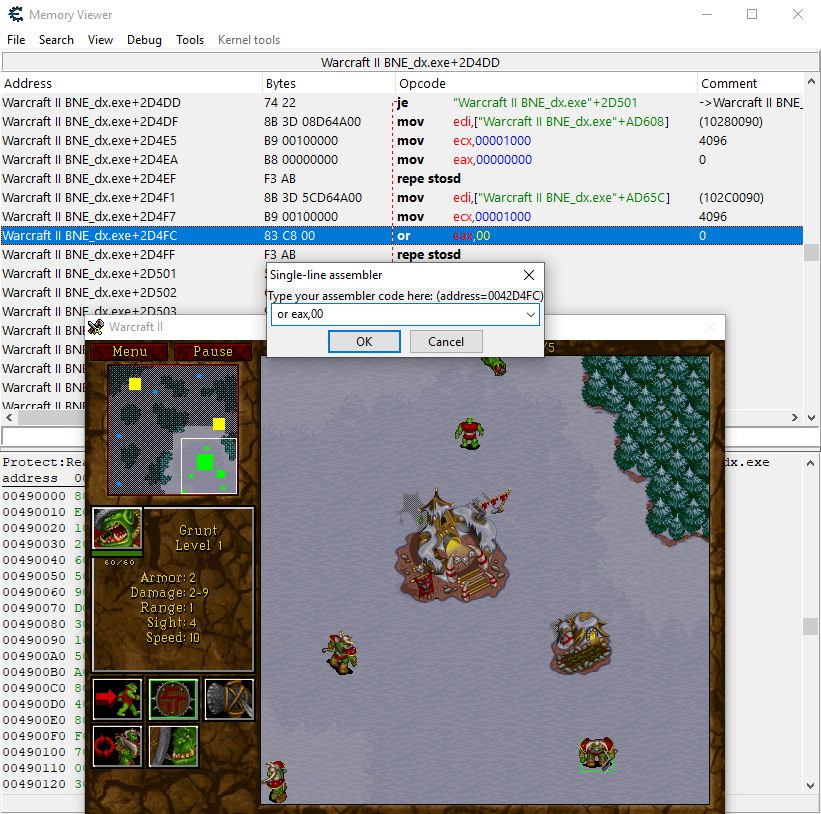The width and height of the screenshot is (821, 814).
Task: Select the row at address +2D4DF
Action: coord(402,121)
